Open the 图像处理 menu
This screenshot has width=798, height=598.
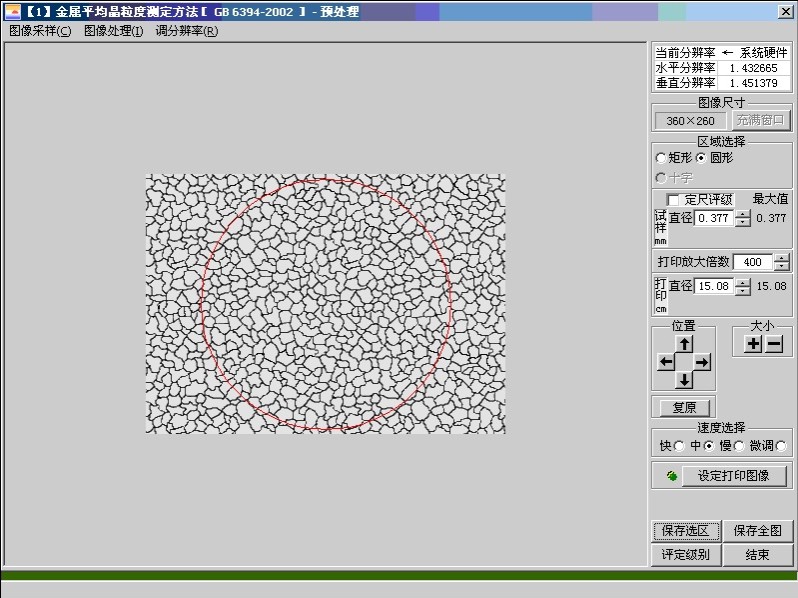113,31
